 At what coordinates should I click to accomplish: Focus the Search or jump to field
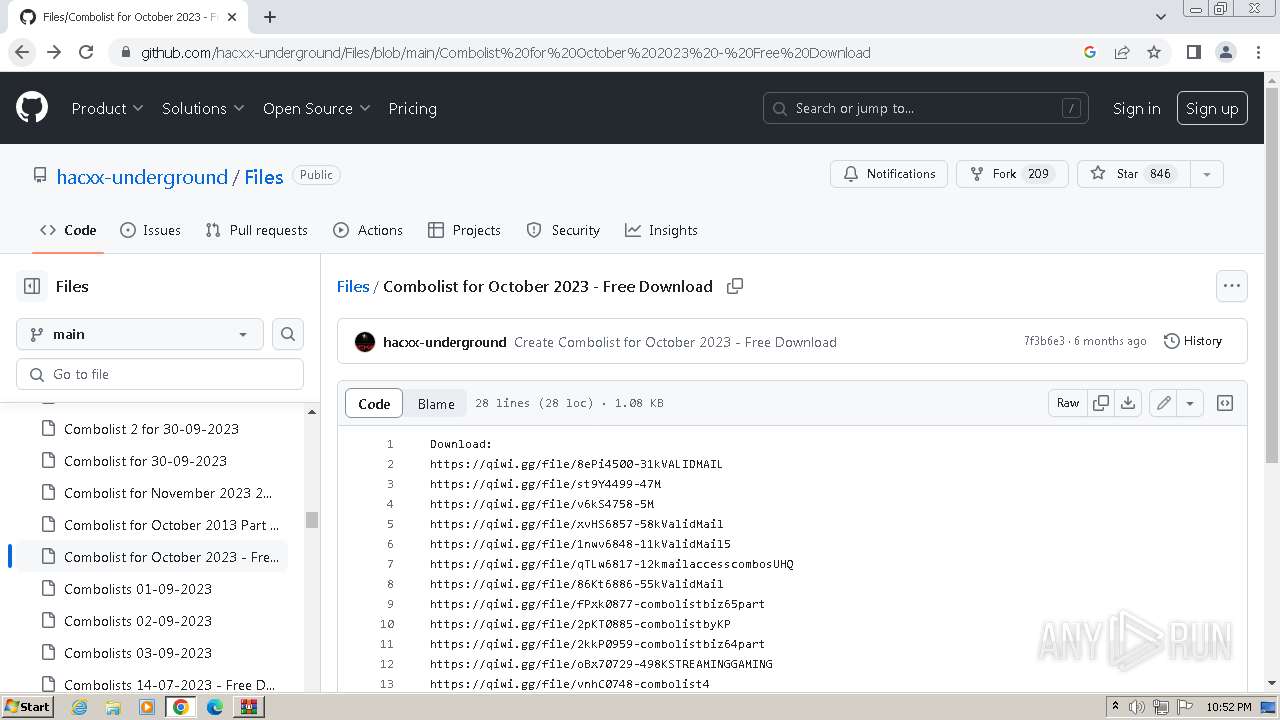click(x=926, y=108)
